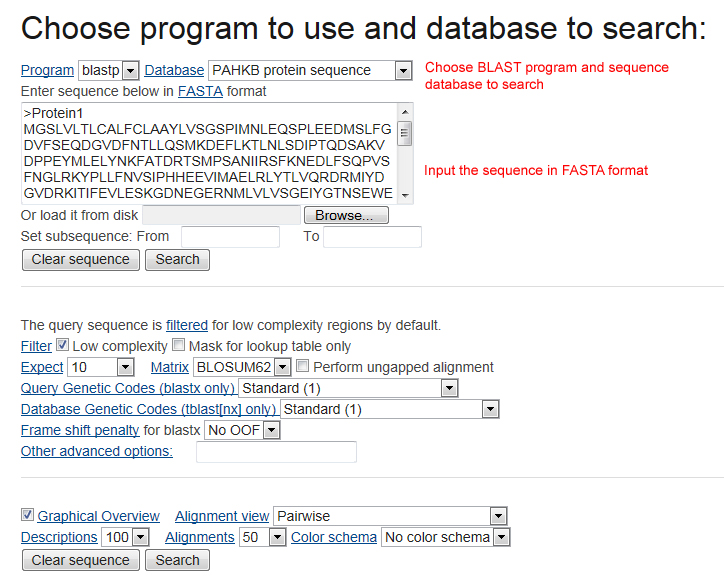Check Perform ungapped alignment option
This screenshot has height=584, width=724.
[303, 367]
